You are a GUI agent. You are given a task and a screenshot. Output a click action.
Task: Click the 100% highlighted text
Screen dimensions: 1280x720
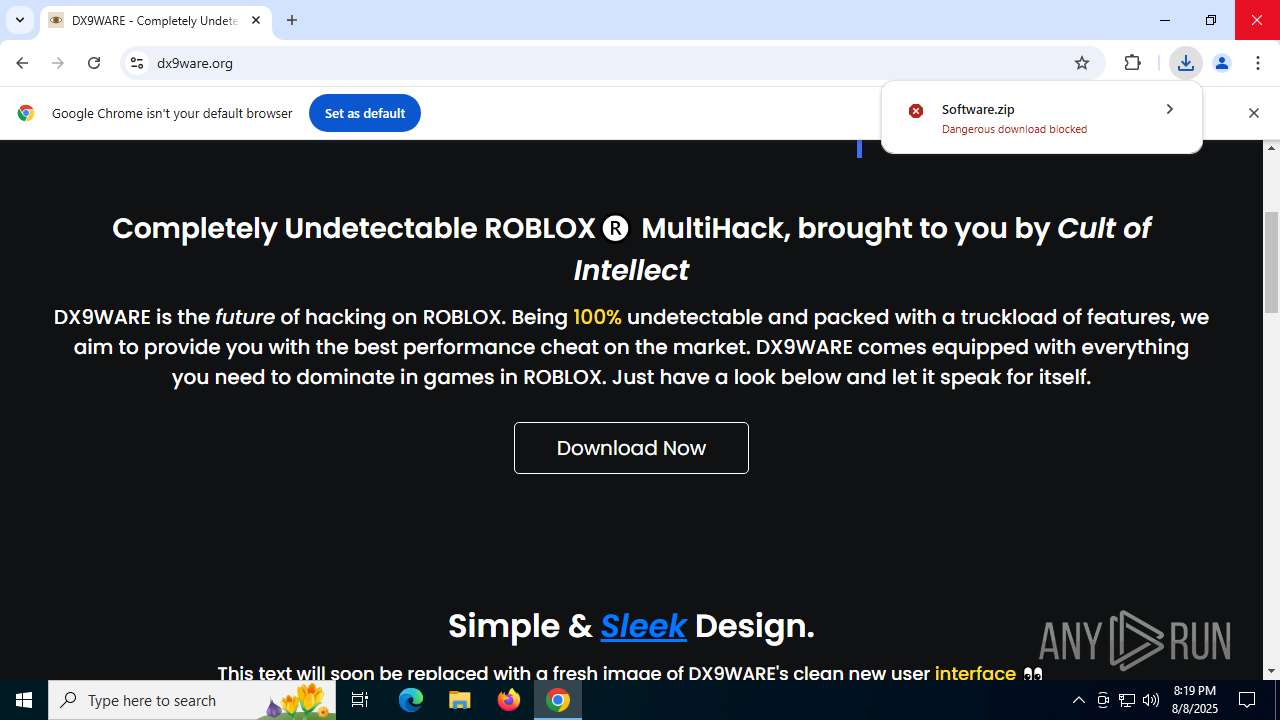(x=597, y=317)
